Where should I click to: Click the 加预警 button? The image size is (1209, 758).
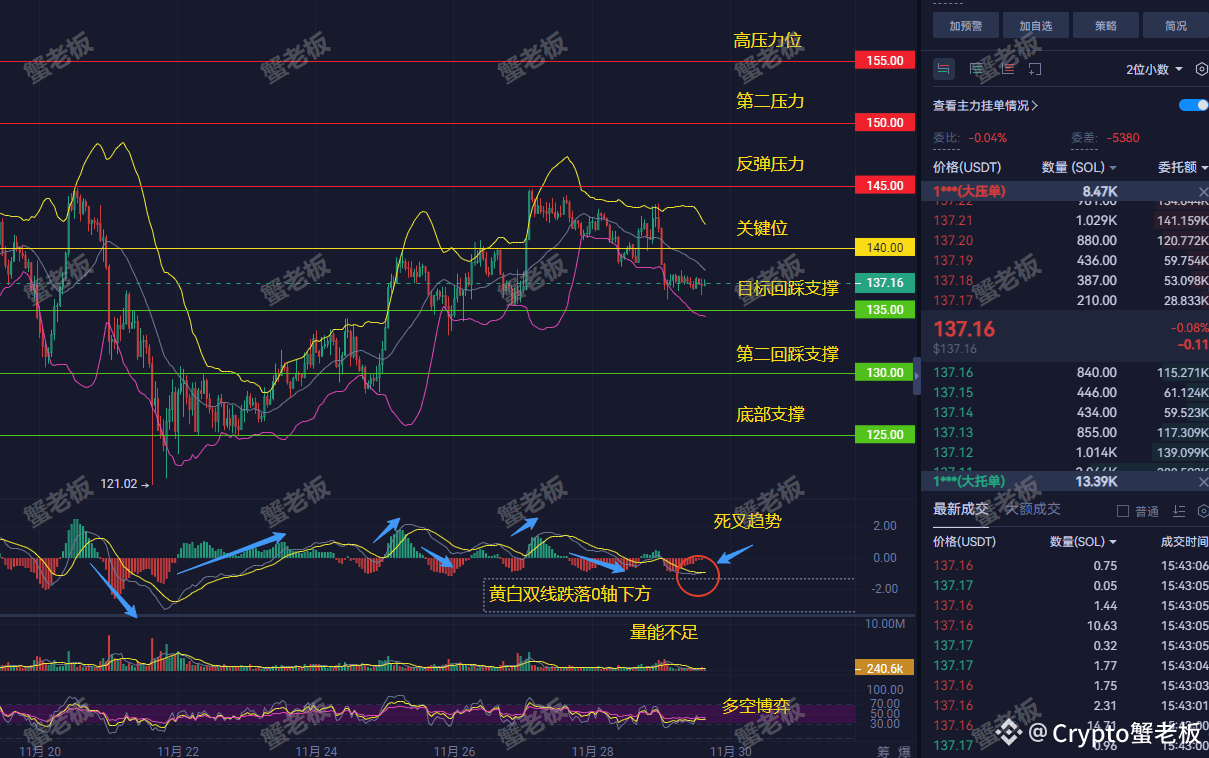point(968,26)
